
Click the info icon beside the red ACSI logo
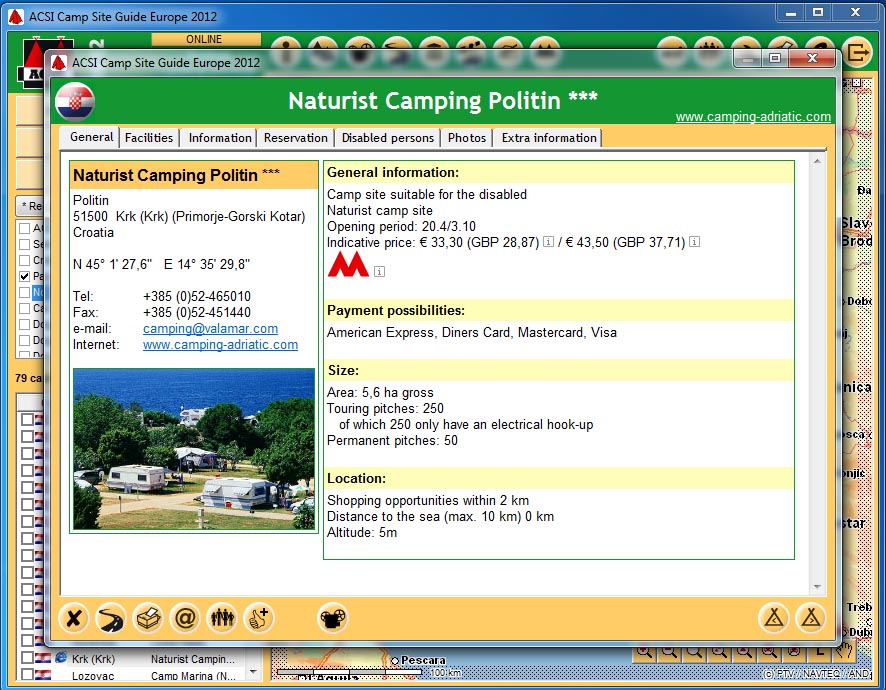tap(379, 272)
